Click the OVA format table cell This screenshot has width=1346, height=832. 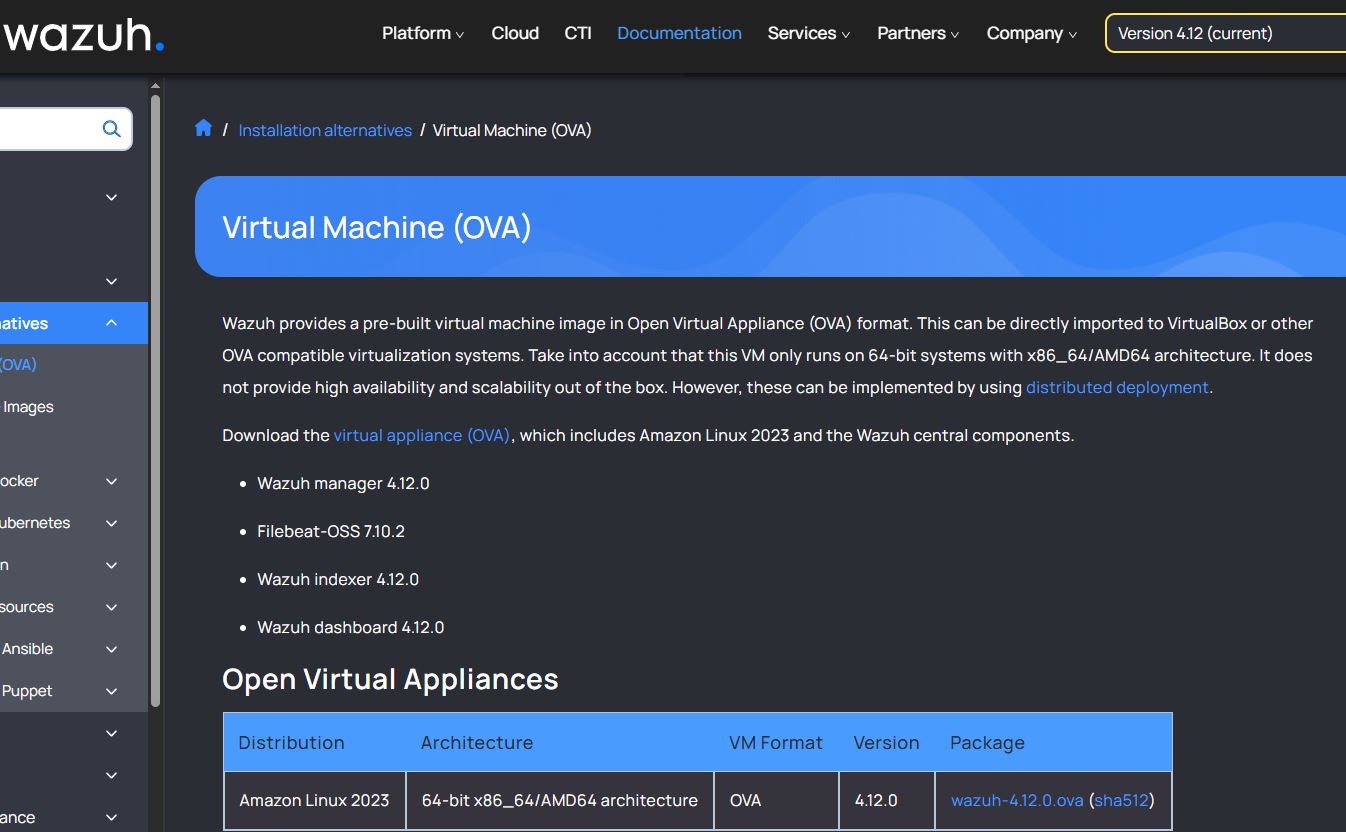point(776,800)
